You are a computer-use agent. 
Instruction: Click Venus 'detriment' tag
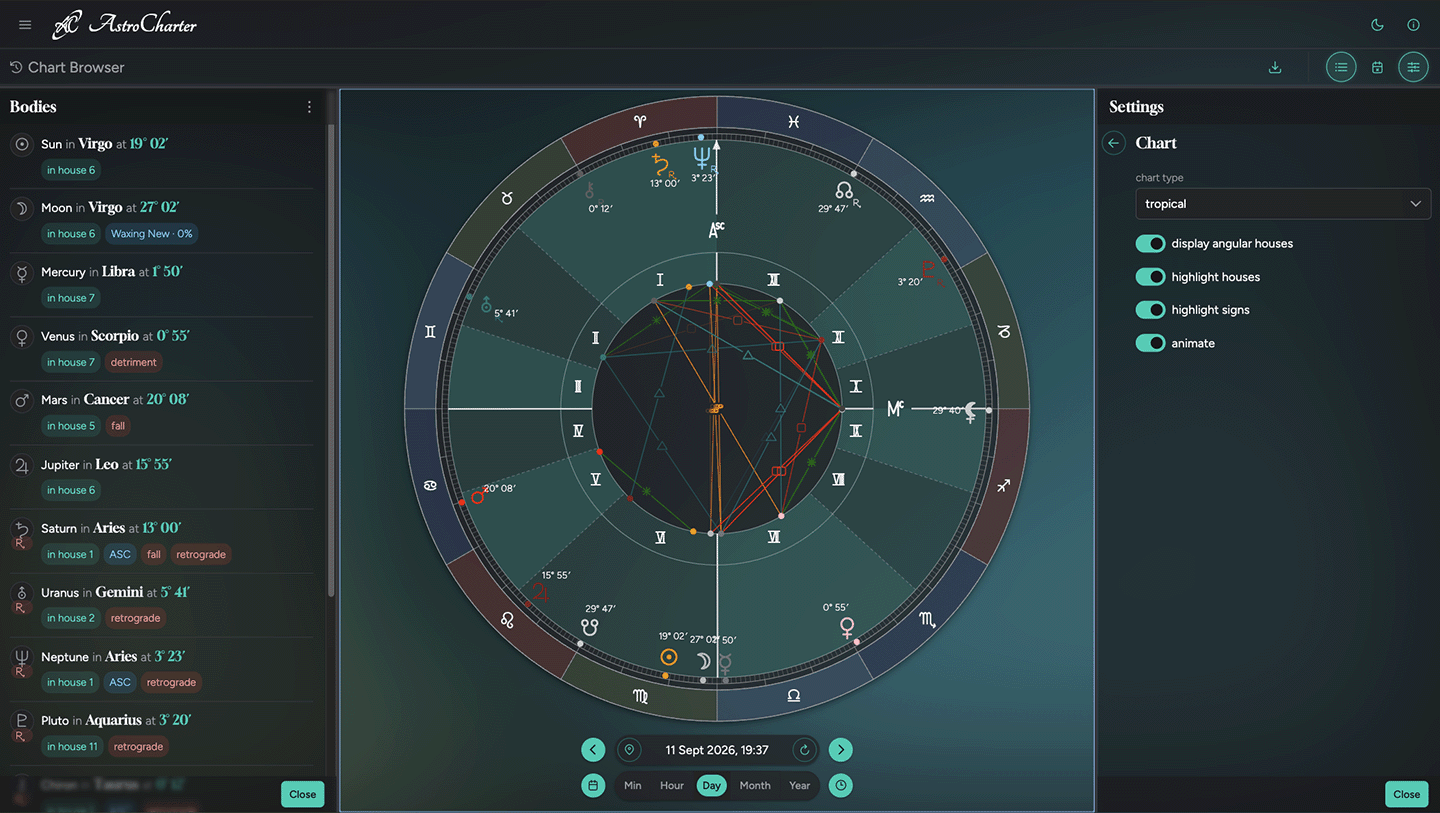134,362
